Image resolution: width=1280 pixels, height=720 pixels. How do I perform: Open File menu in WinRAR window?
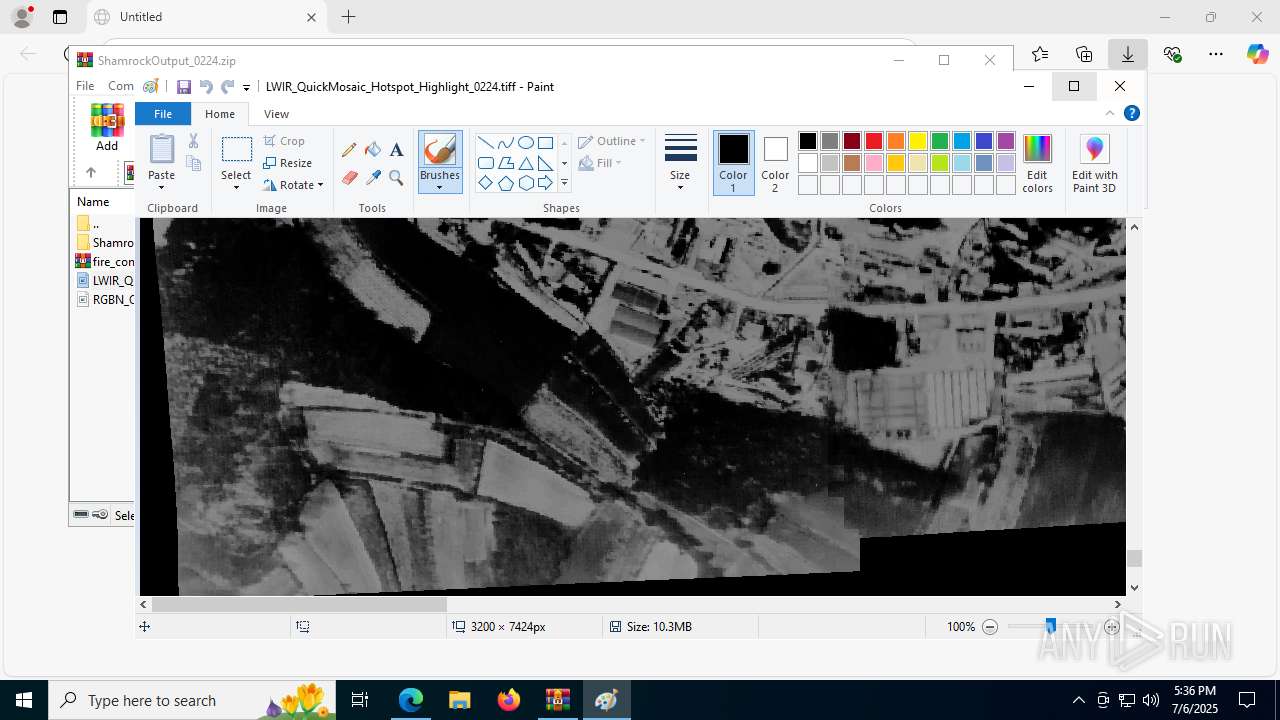click(85, 86)
